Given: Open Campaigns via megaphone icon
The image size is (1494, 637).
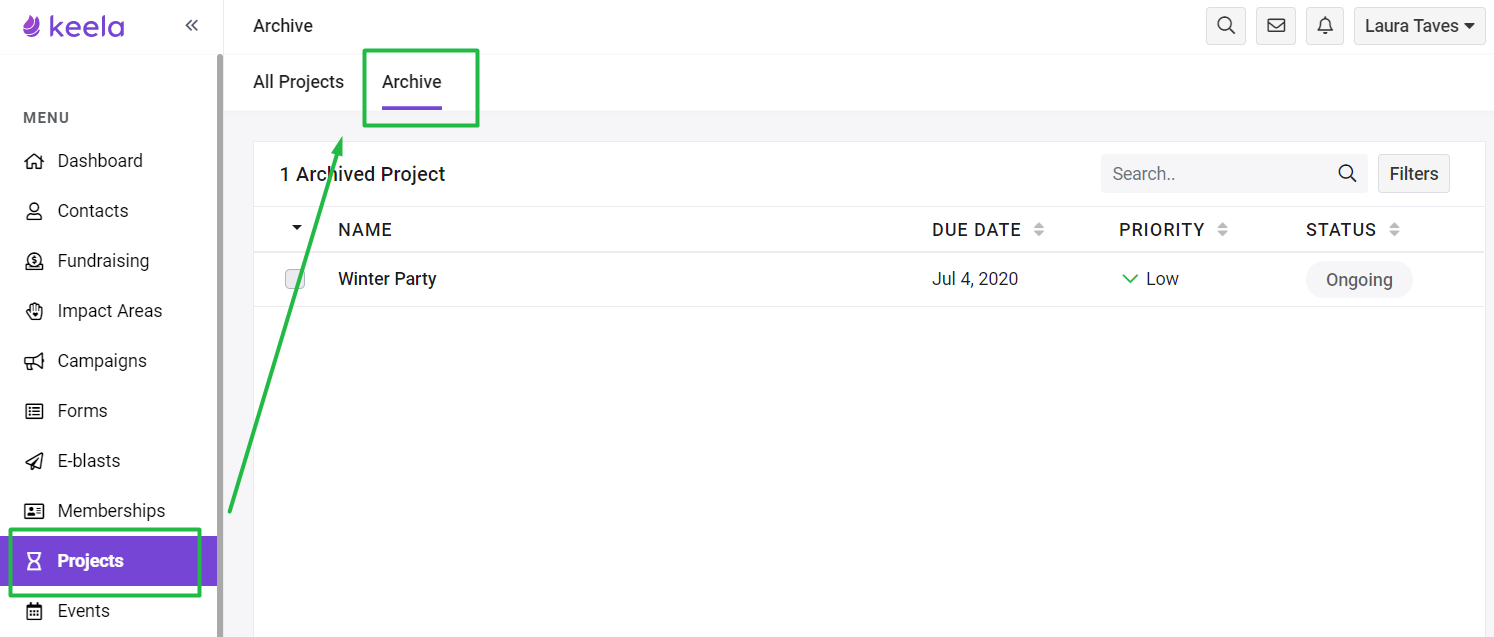Looking at the screenshot, I should point(34,361).
